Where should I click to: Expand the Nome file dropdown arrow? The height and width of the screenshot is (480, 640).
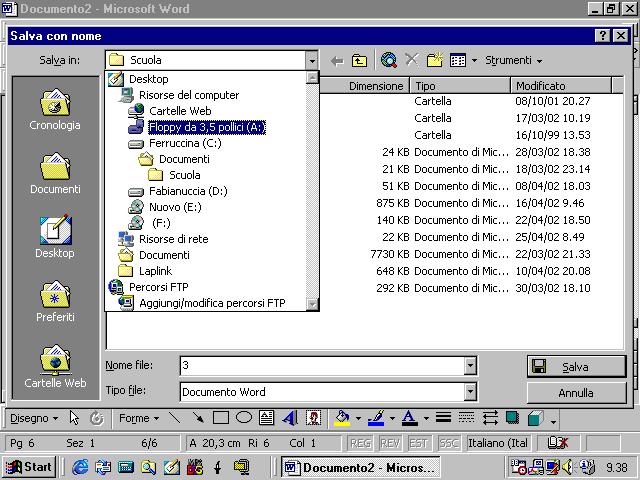click(x=470, y=366)
